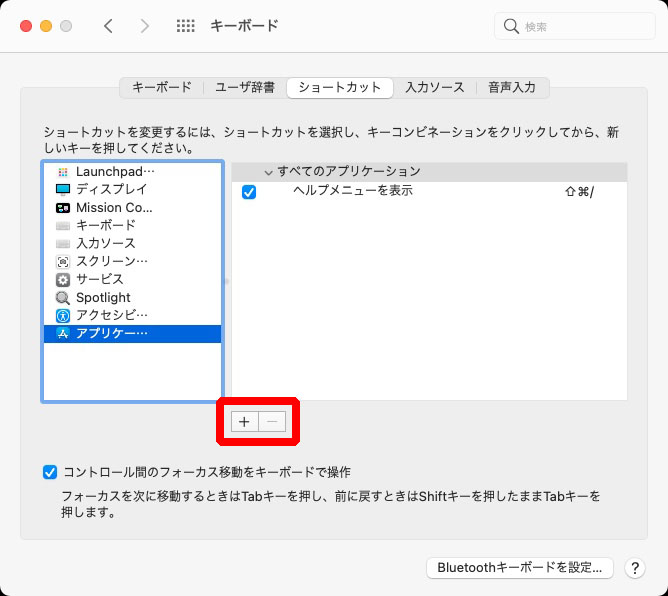This screenshot has height=596, width=668.
Task: Click the Spotlight magnifier icon
Action: pos(63,298)
